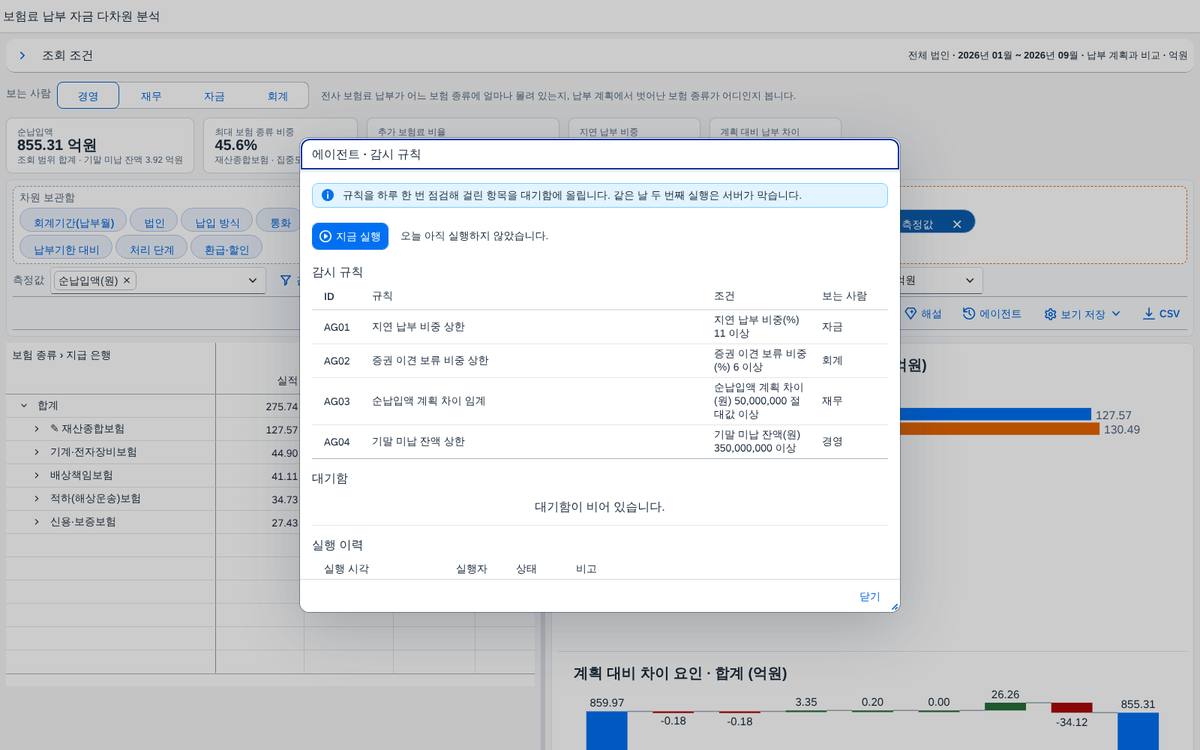Image resolution: width=1200 pixels, height=750 pixels.
Task: Switch to the 회계 viewer tab
Action: (277, 96)
